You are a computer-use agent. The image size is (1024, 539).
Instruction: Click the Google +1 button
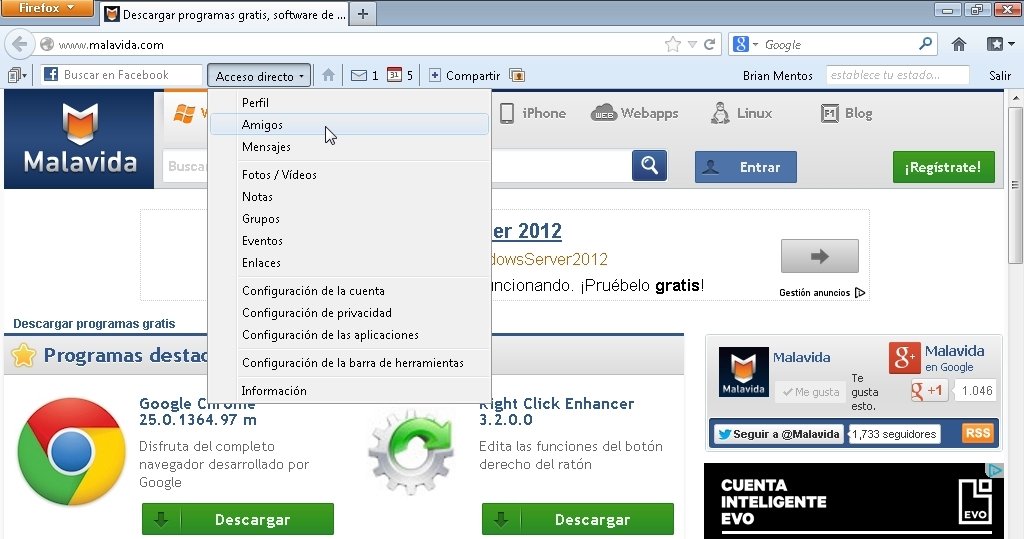[928, 391]
